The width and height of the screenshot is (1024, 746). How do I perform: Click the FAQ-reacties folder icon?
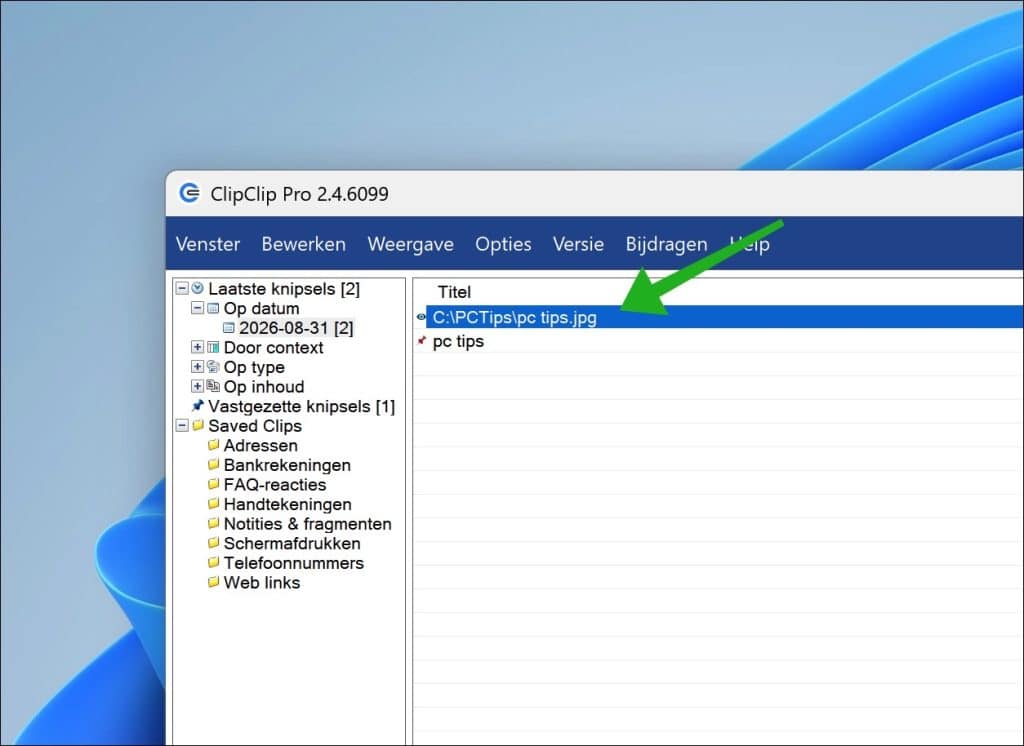click(x=213, y=484)
